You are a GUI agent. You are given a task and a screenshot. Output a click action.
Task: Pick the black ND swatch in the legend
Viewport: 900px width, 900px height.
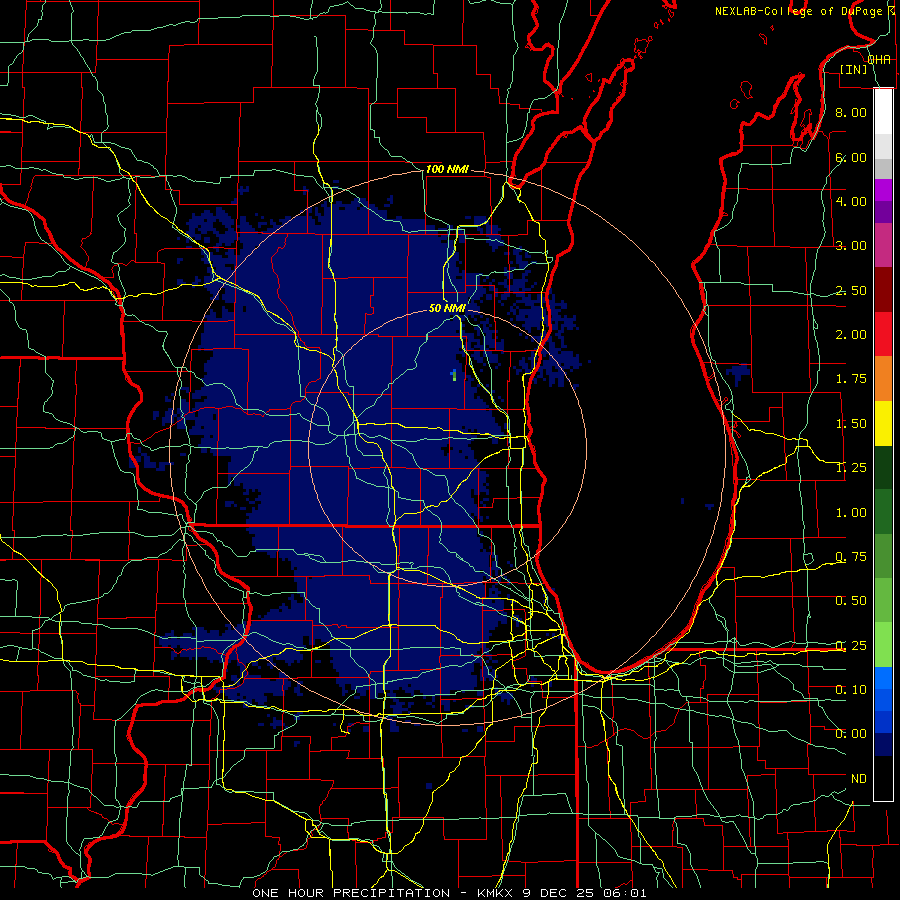(x=883, y=778)
